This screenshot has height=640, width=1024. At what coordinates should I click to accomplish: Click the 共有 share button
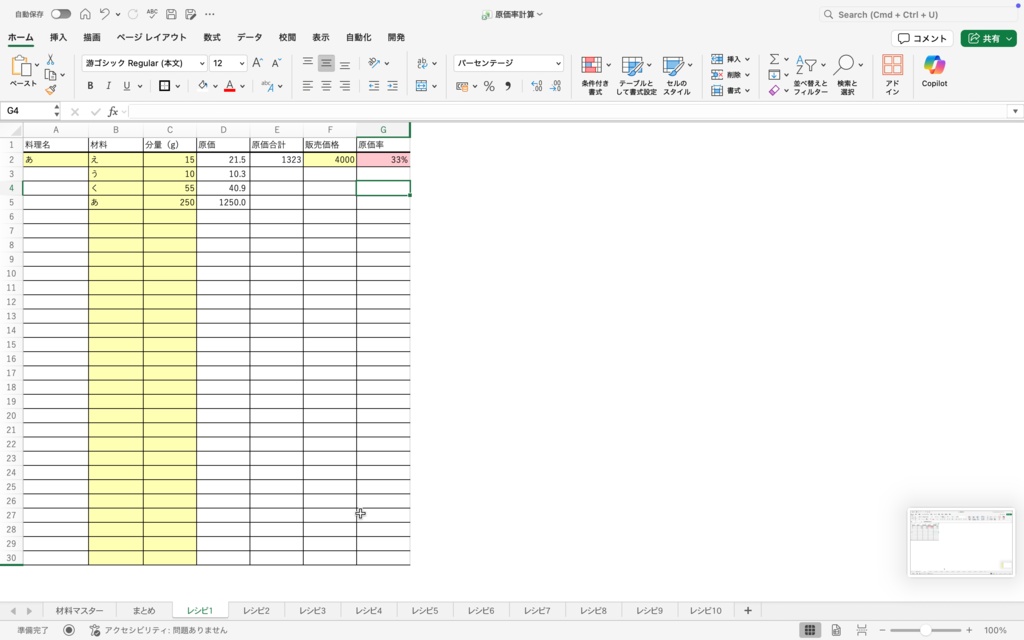click(988, 39)
